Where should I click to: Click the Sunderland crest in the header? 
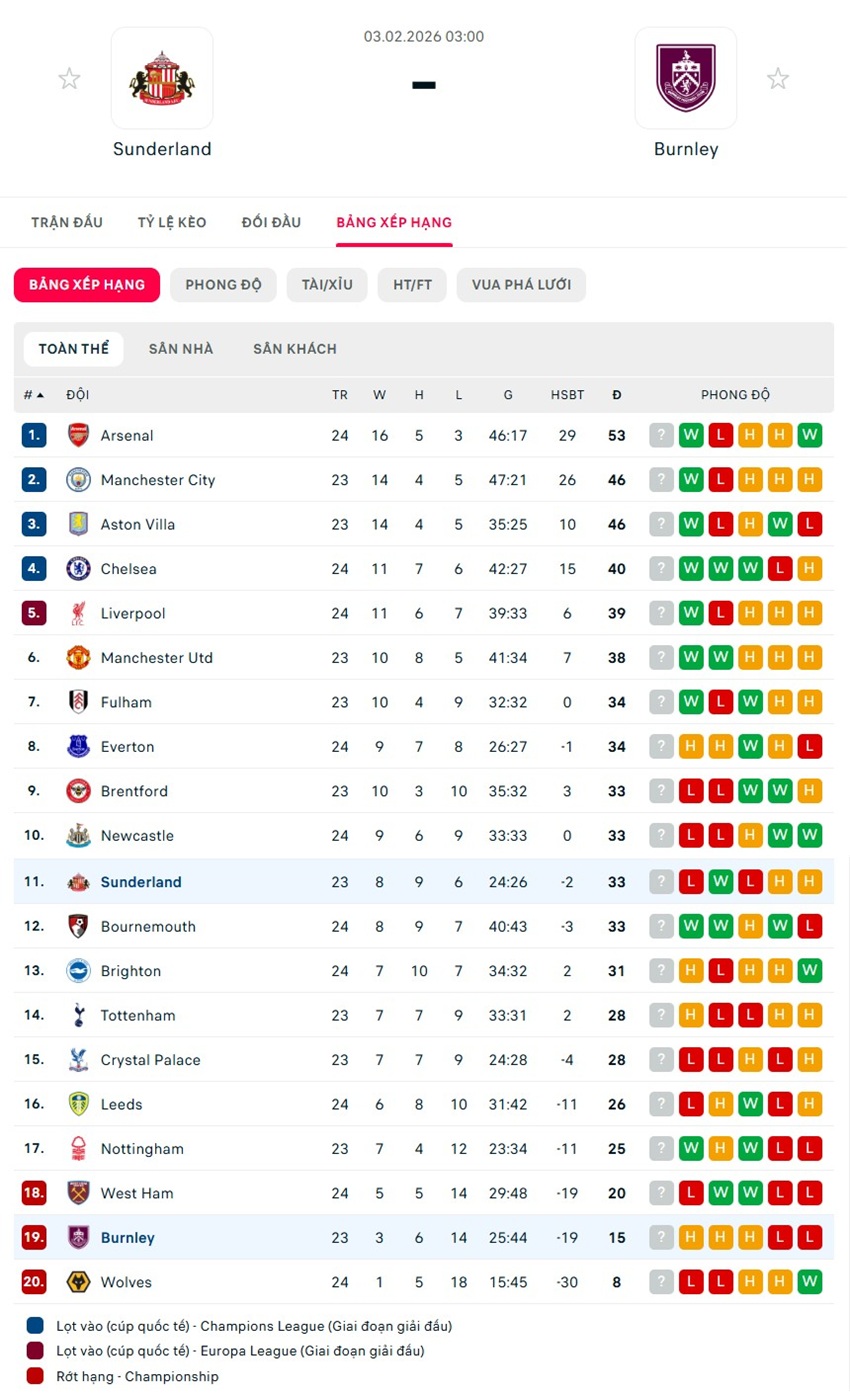pos(162,78)
